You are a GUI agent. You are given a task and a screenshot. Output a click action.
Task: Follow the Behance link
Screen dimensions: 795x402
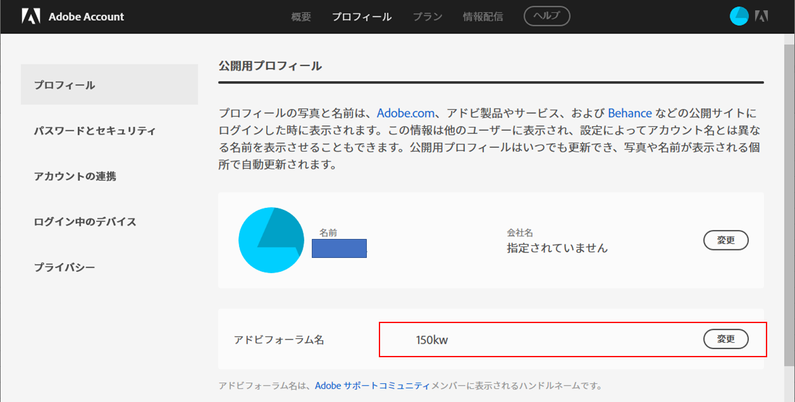630,113
